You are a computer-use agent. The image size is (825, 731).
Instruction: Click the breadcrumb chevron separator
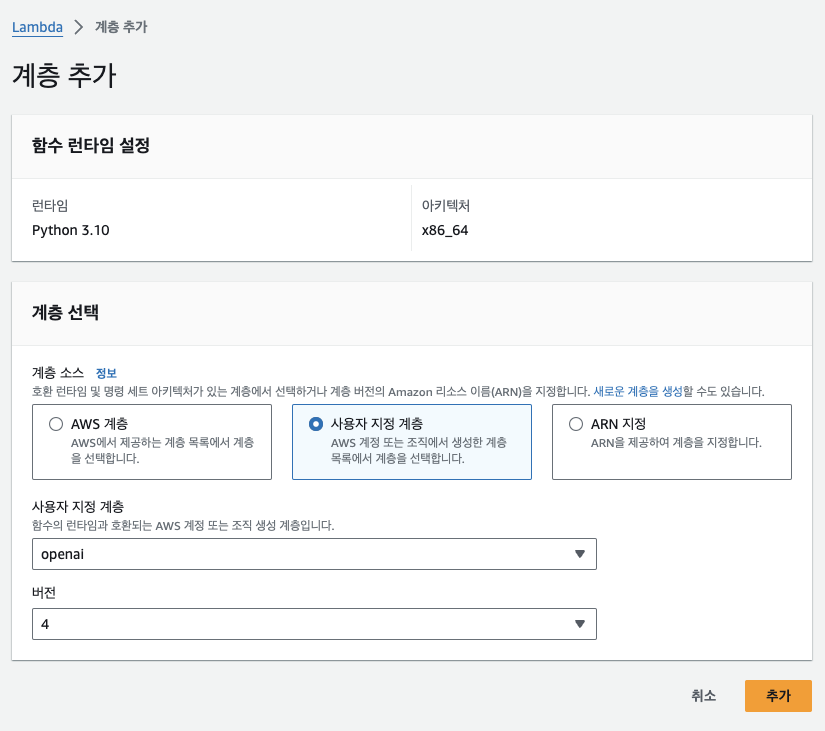(x=78, y=27)
